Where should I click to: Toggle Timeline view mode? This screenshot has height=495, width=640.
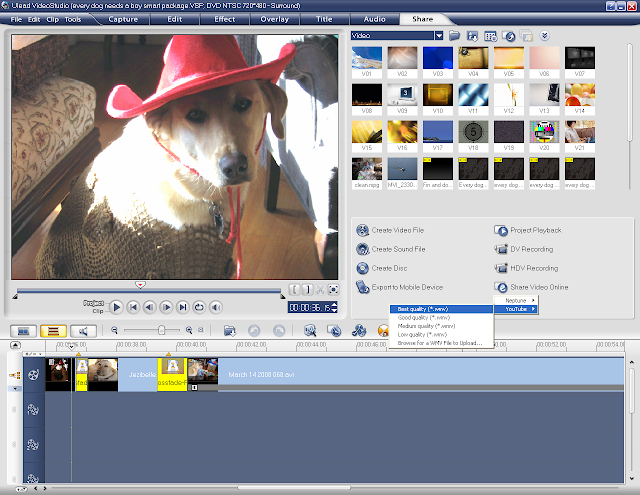click(53, 331)
